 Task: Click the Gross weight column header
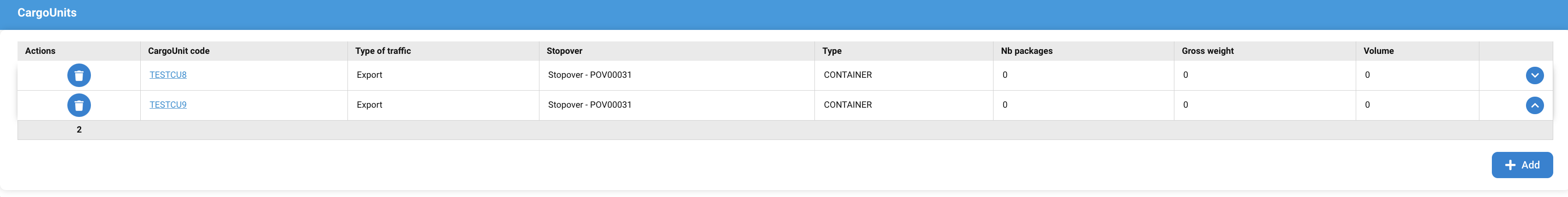[x=1208, y=51]
